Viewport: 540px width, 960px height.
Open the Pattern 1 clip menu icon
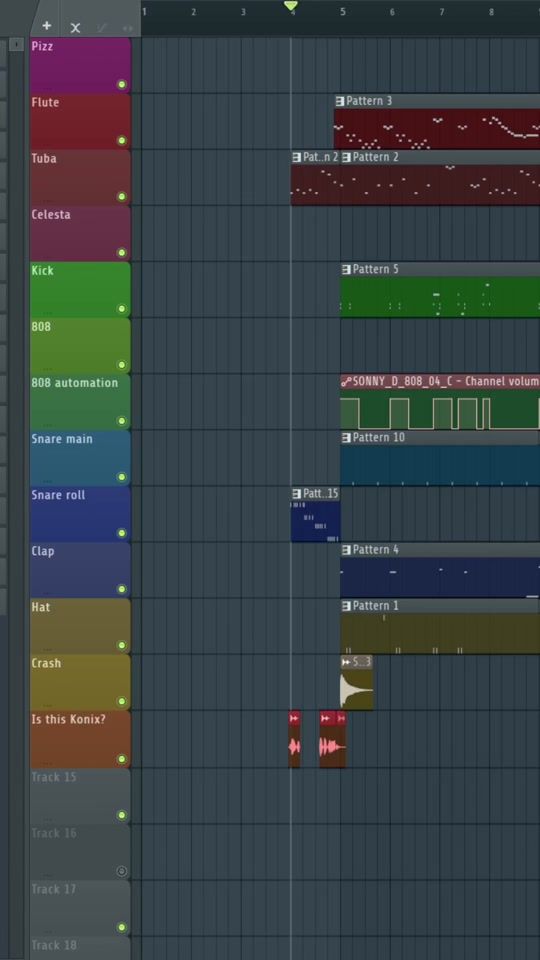tap(347, 606)
